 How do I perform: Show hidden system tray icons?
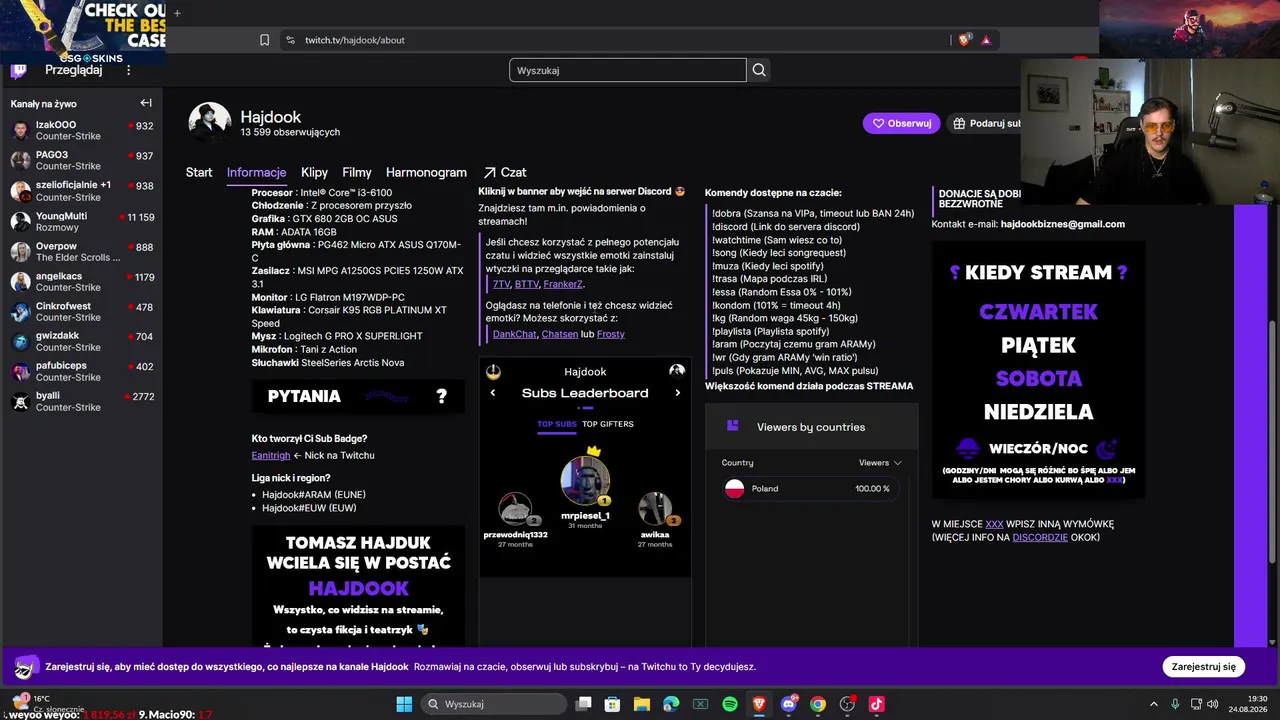click(x=1154, y=704)
